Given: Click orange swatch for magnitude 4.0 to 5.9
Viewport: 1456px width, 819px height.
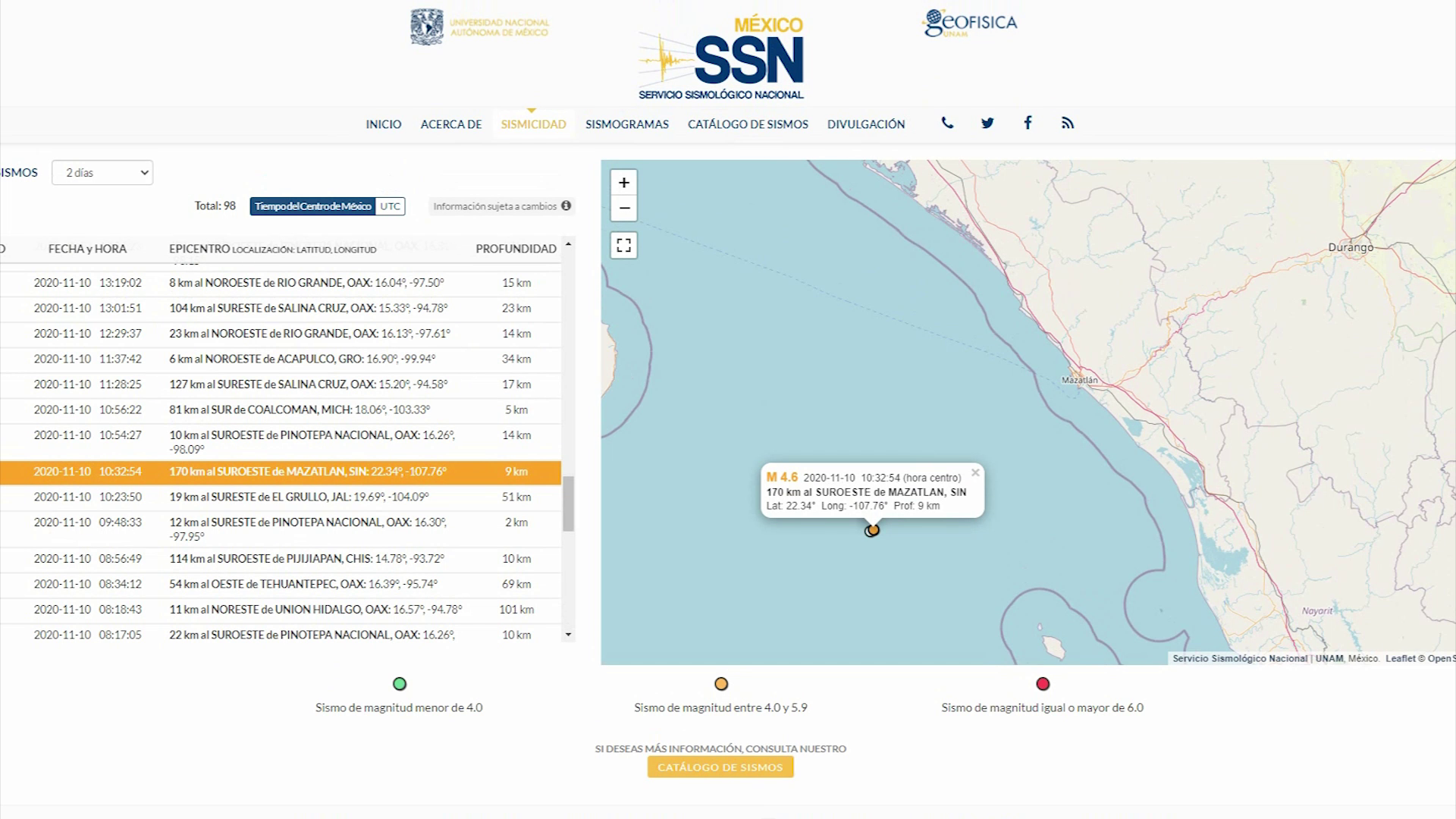Looking at the screenshot, I should coord(721,684).
